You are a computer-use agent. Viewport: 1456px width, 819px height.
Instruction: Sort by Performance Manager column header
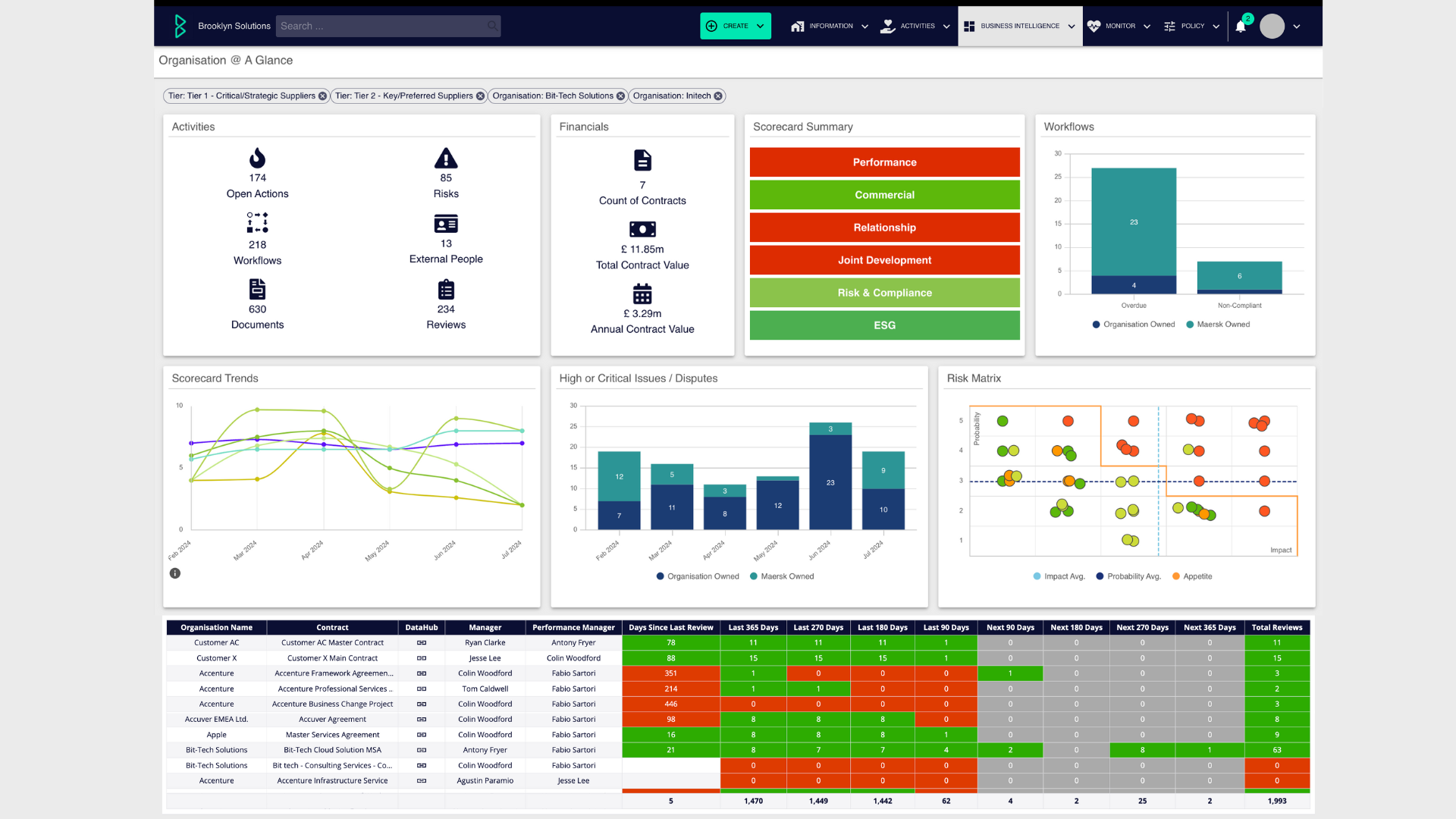(573, 628)
